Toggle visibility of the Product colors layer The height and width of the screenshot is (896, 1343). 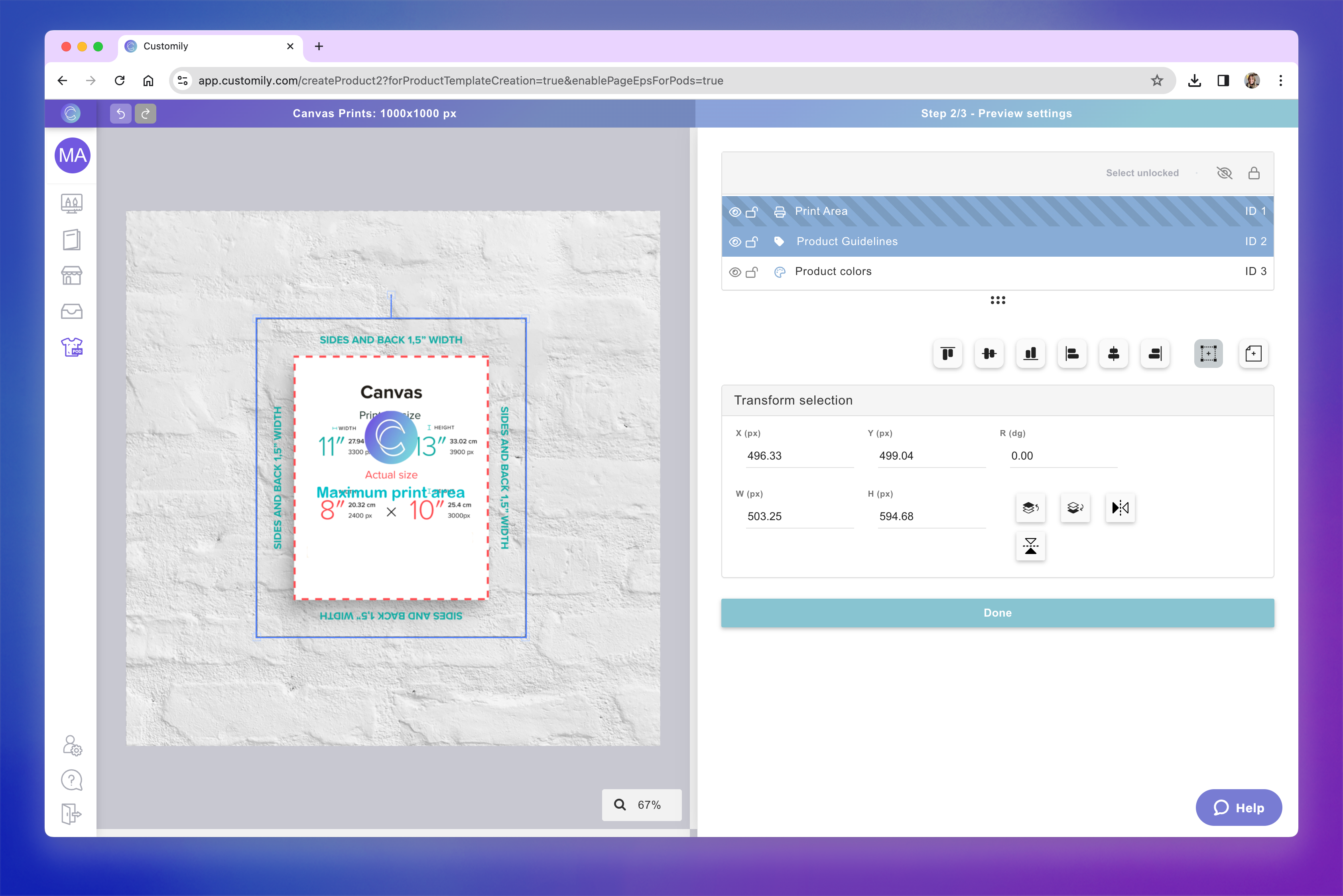click(735, 272)
